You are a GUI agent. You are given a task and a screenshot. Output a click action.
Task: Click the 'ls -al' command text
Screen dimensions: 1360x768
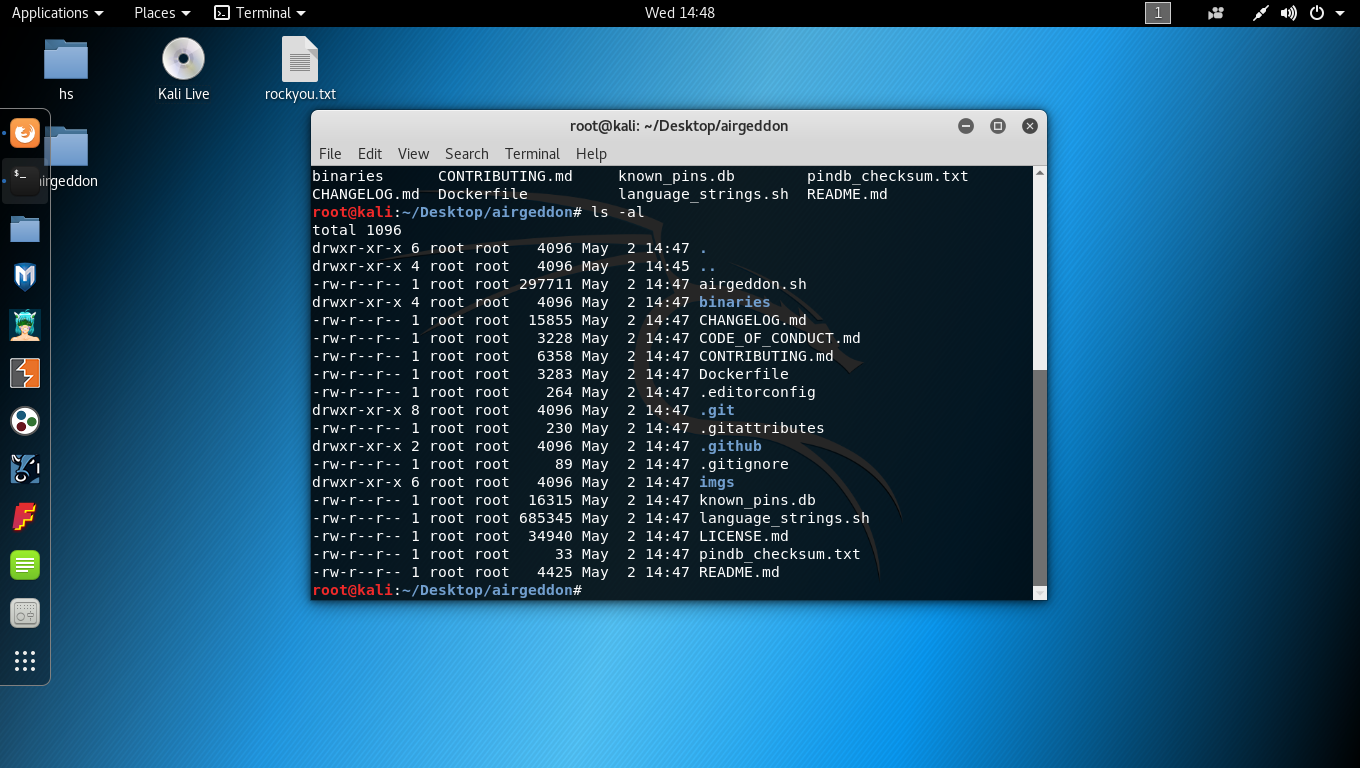(618, 212)
